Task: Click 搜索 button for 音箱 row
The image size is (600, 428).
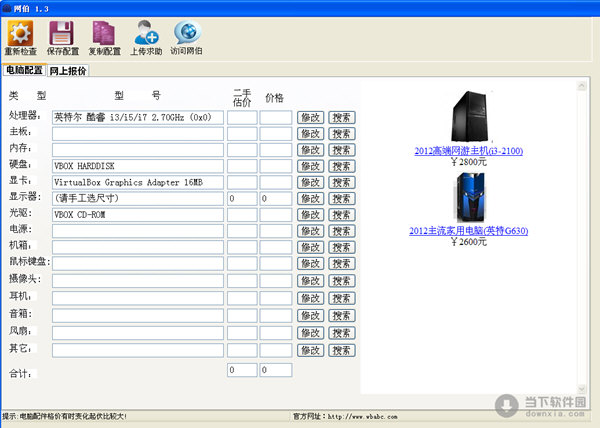Action: point(342,316)
